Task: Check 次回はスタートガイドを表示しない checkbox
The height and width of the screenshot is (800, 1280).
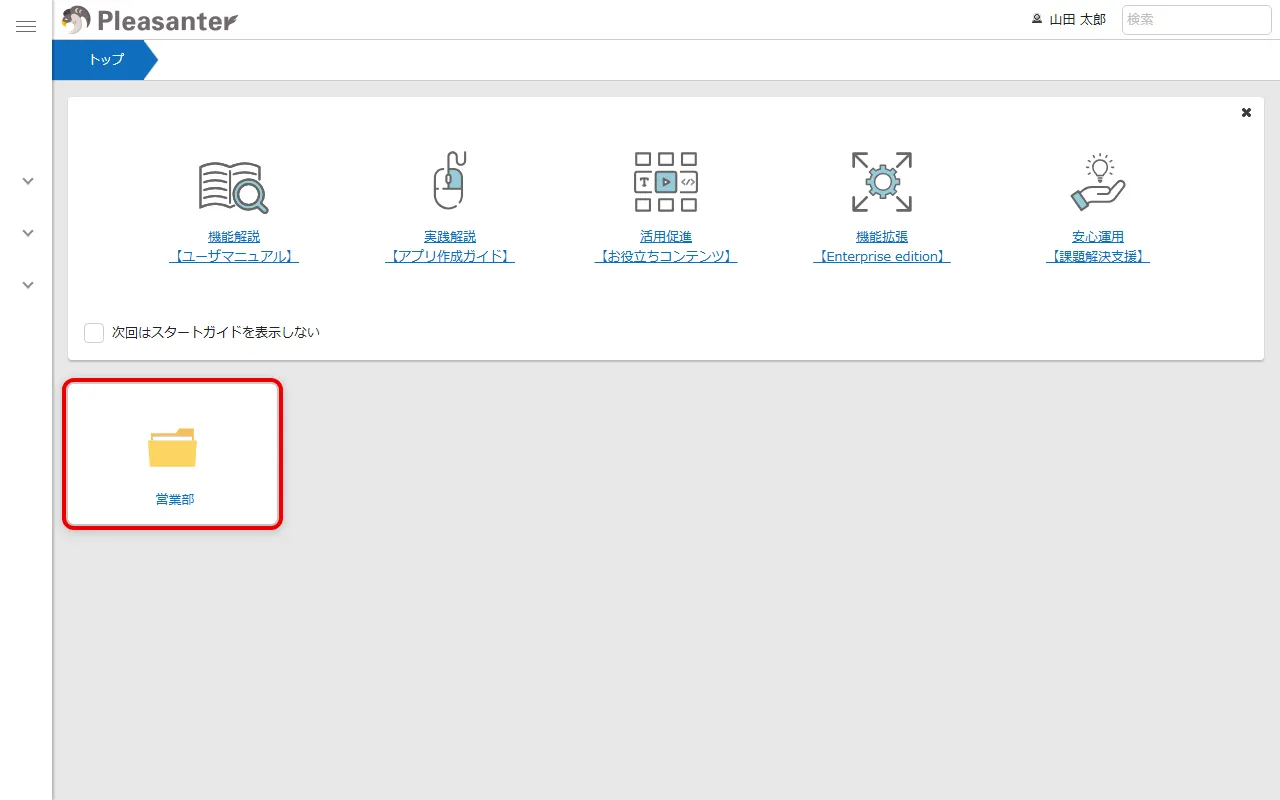Action: pyautogui.click(x=94, y=332)
